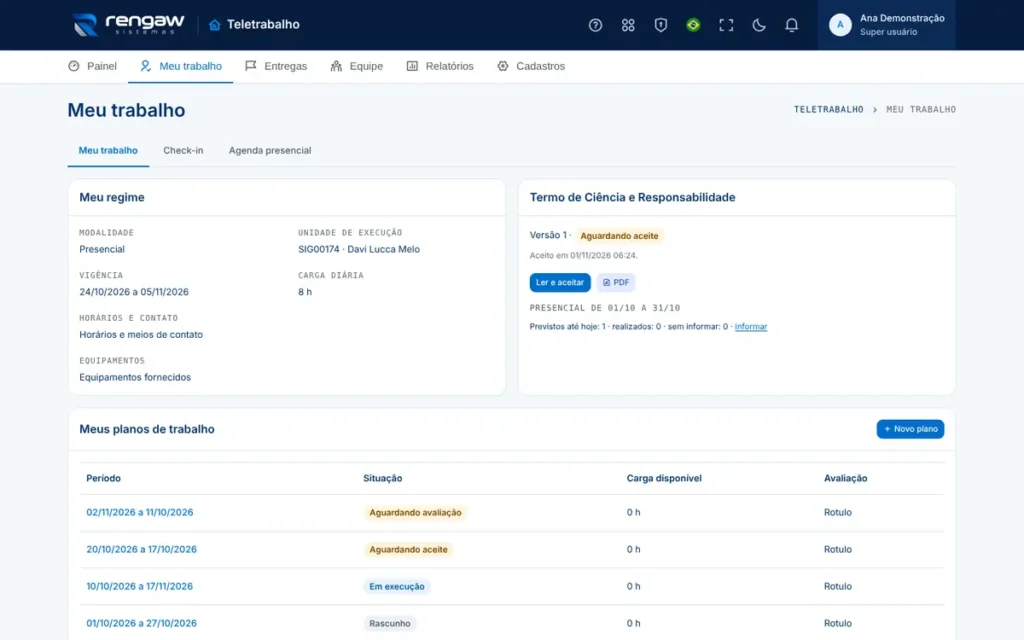Click the Situação column header
Viewport: 1024px width, 640px height.
point(383,478)
